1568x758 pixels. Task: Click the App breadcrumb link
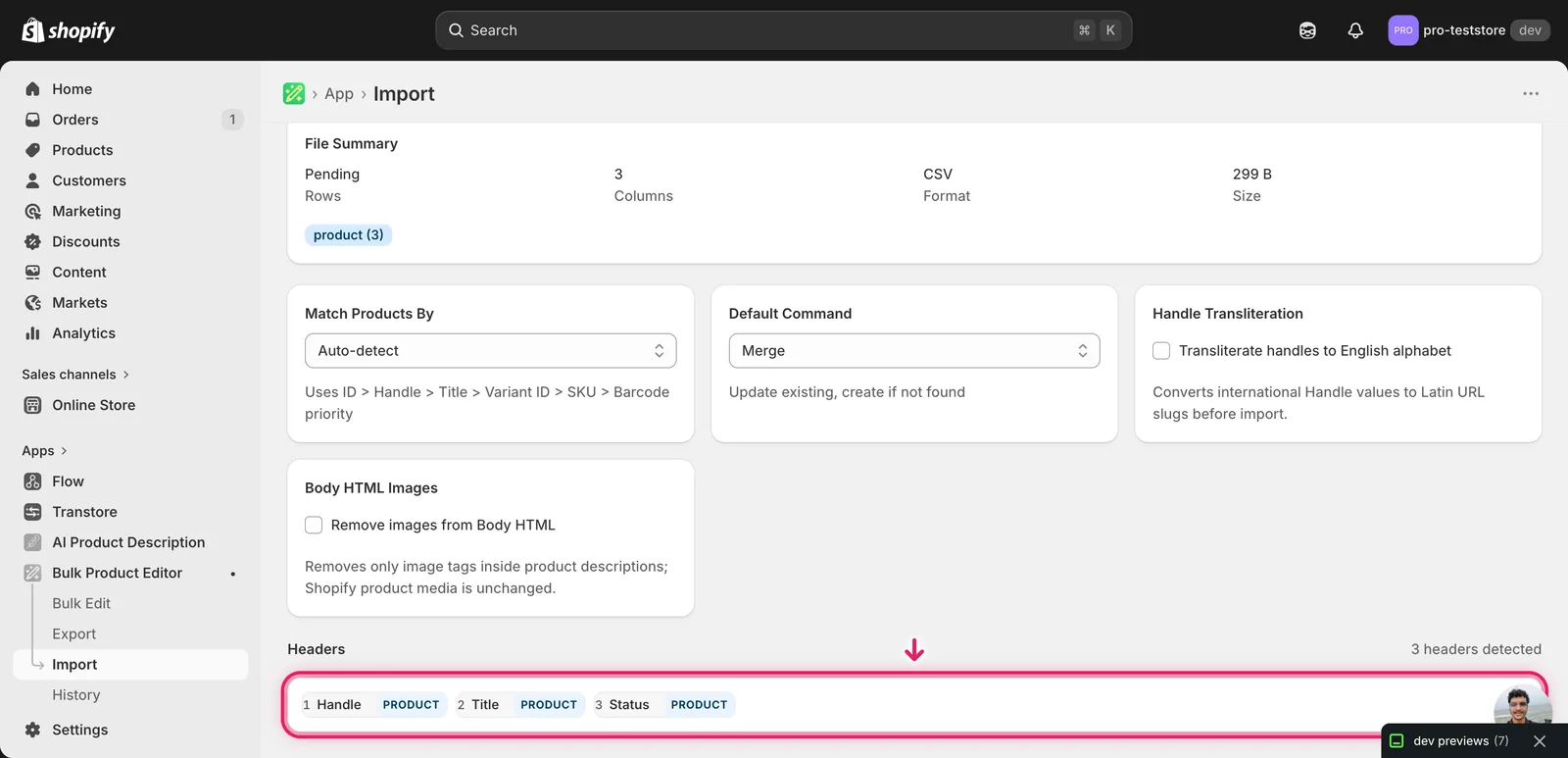pos(339,94)
